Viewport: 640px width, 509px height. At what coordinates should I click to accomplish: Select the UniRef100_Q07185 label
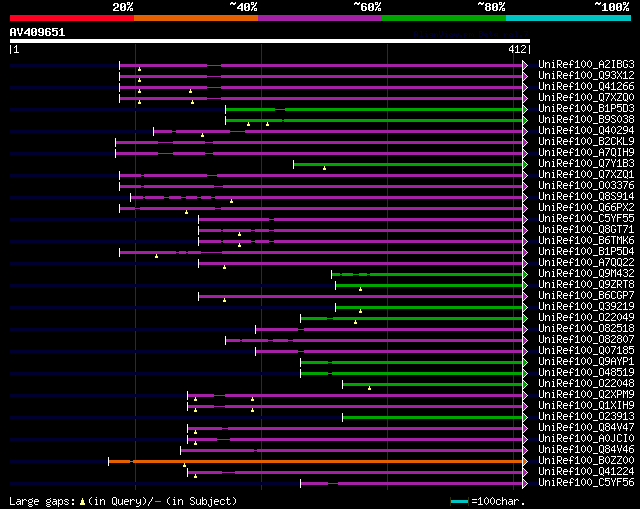point(586,351)
